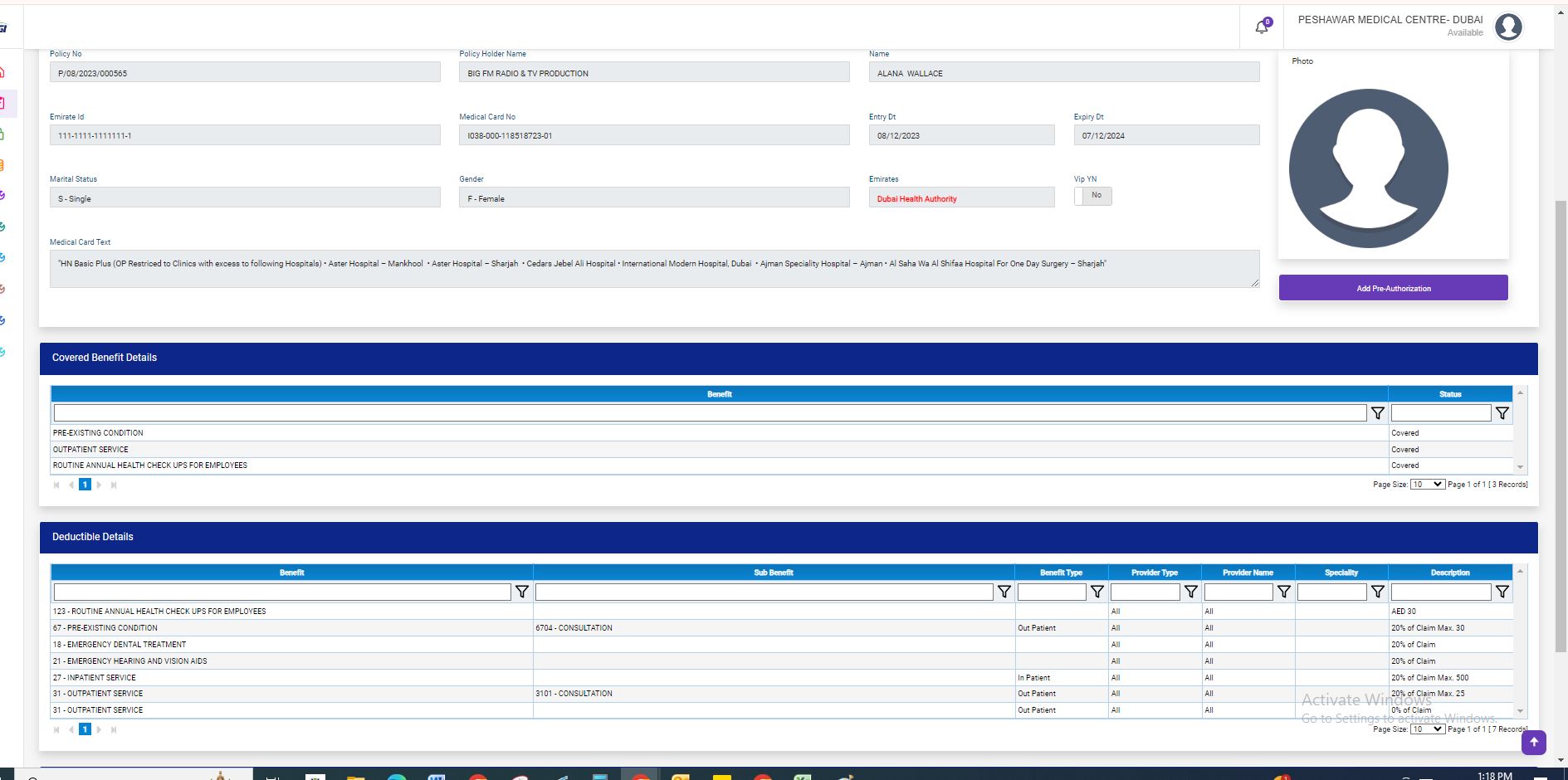Click the Medical Card Text area

[653, 269]
